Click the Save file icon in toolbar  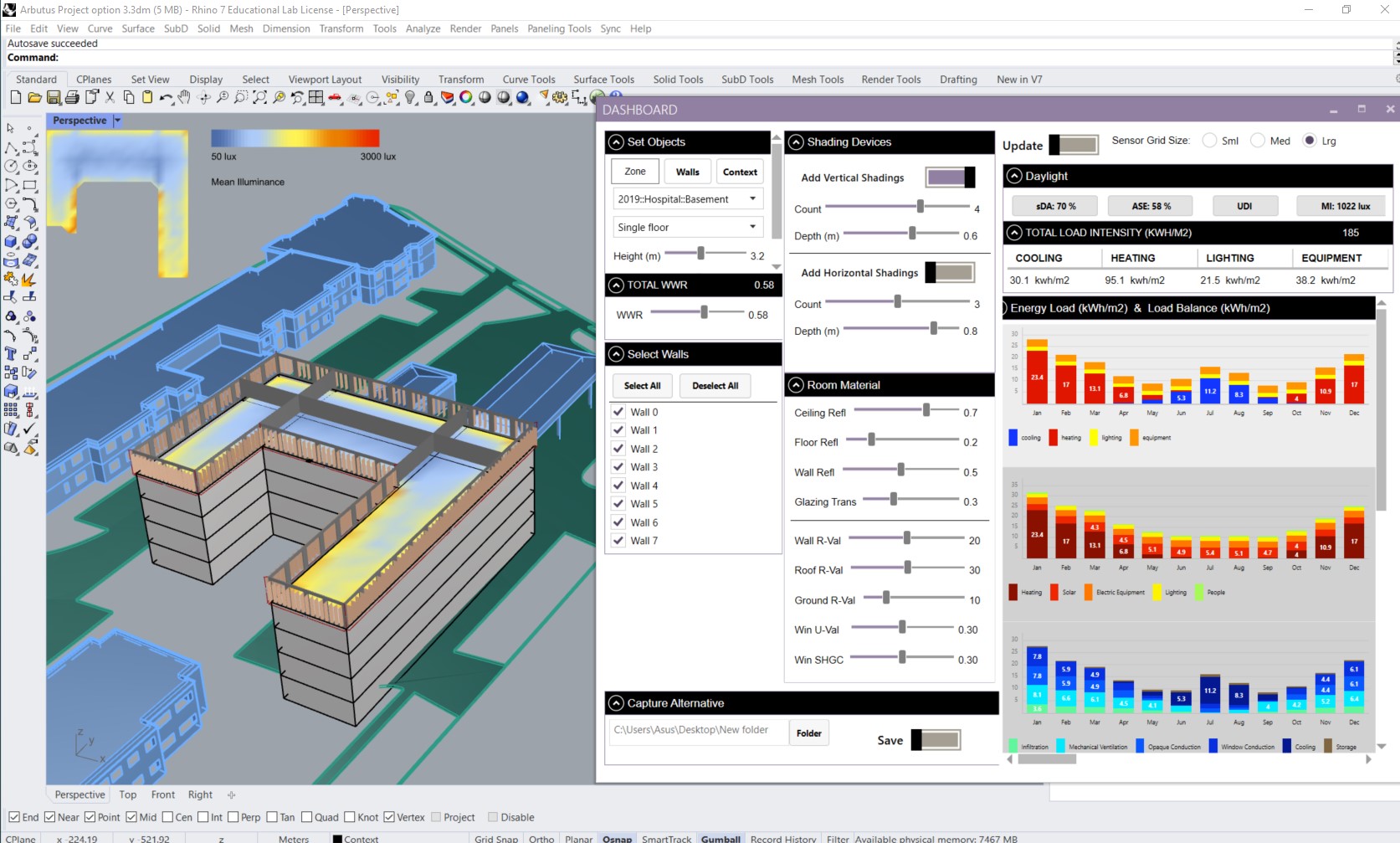[x=54, y=98]
